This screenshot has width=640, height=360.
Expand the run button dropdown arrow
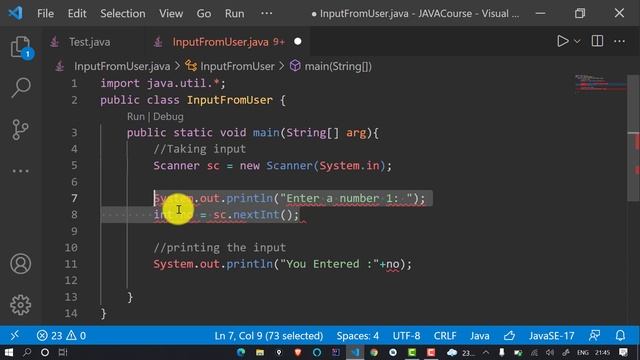point(577,41)
